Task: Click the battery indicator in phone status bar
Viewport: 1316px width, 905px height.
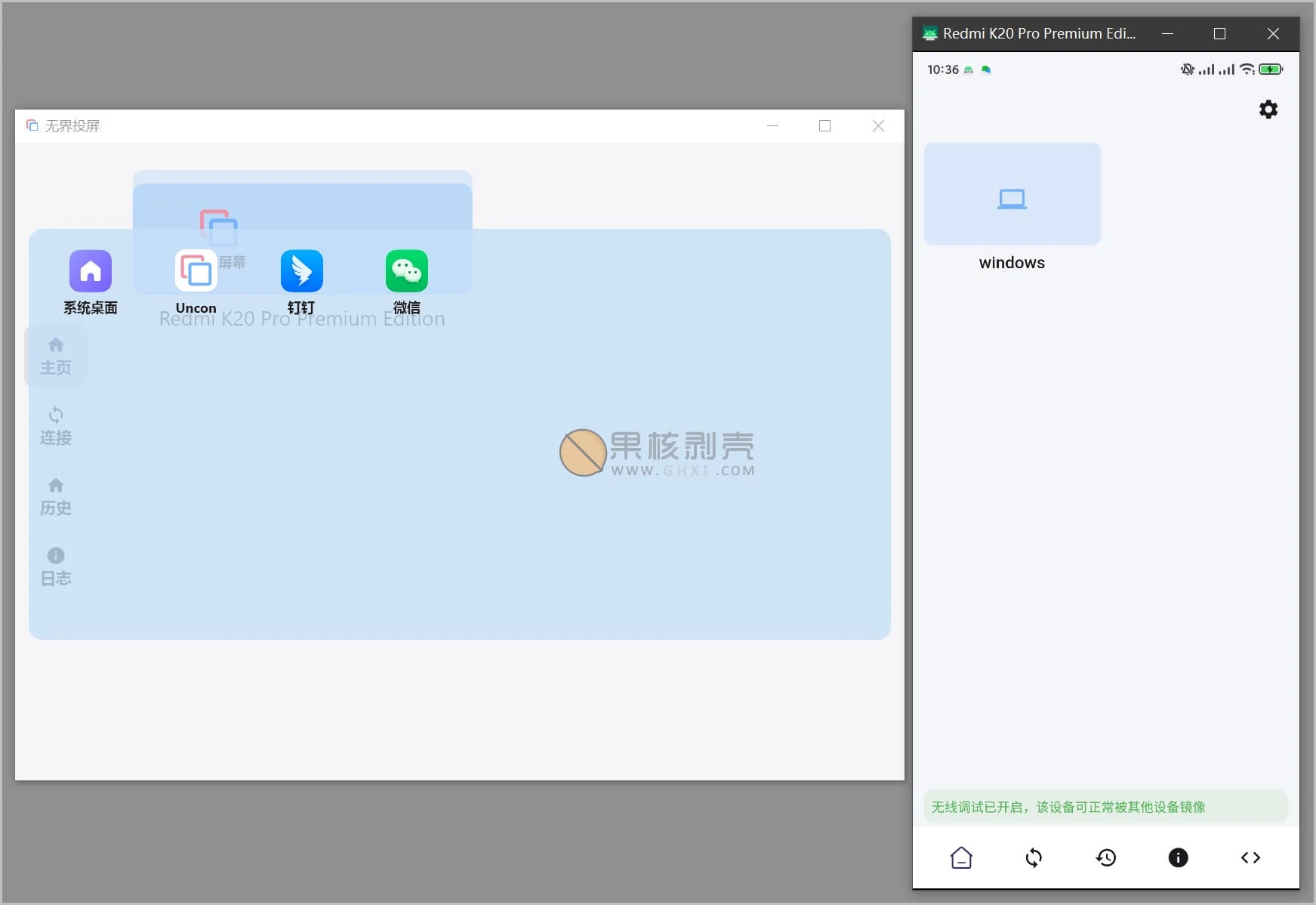Action: (1270, 69)
